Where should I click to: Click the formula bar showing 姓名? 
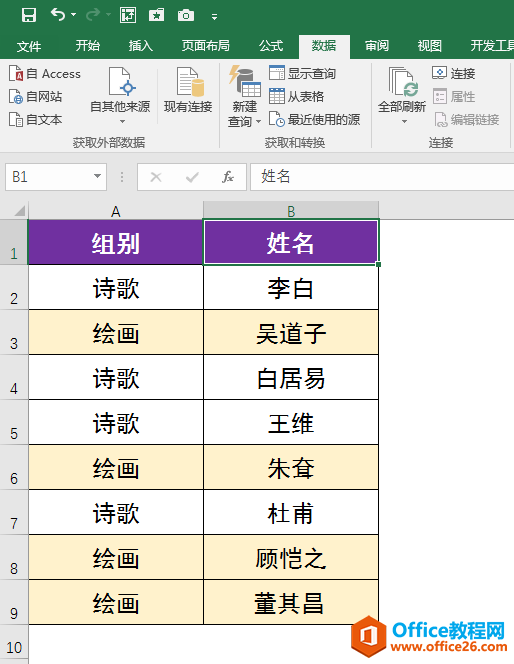[x=382, y=177]
